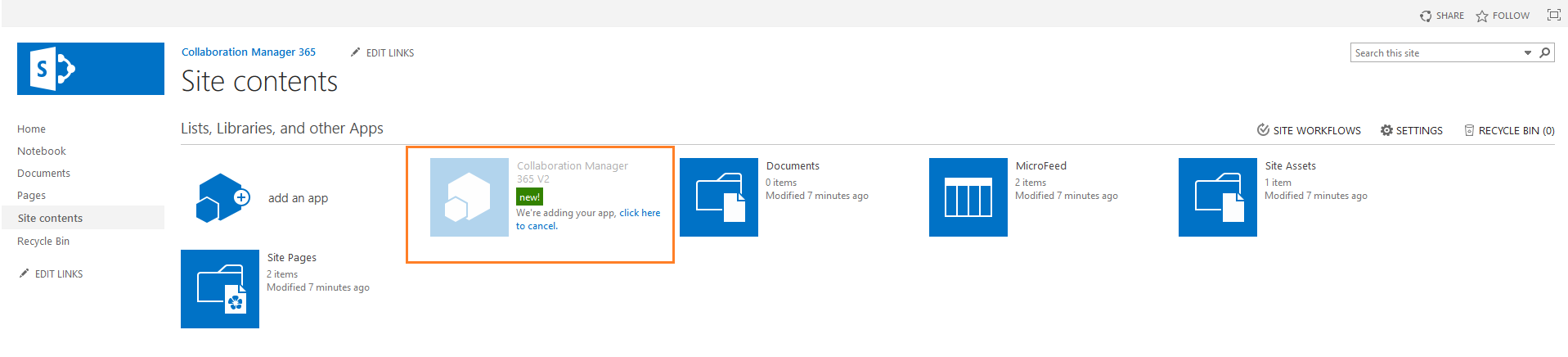Open Pages in left navigation

point(31,196)
